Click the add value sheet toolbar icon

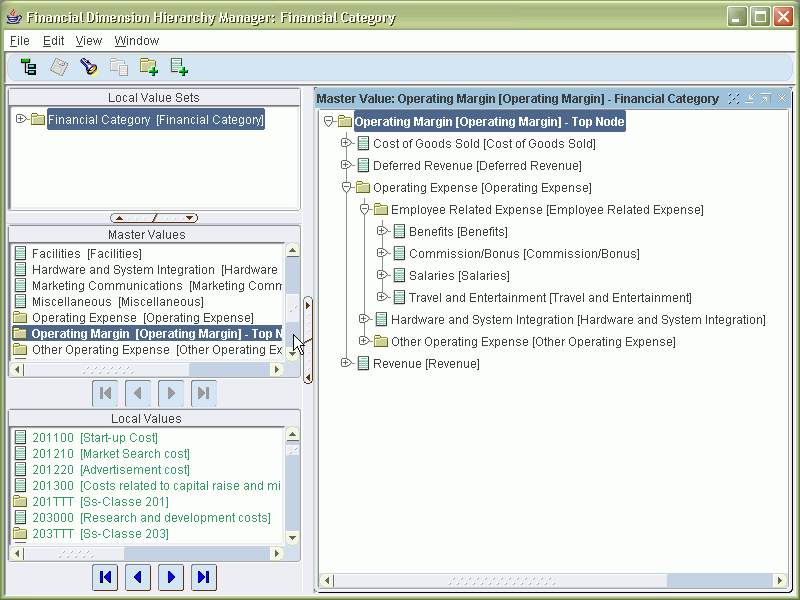[x=179, y=67]
